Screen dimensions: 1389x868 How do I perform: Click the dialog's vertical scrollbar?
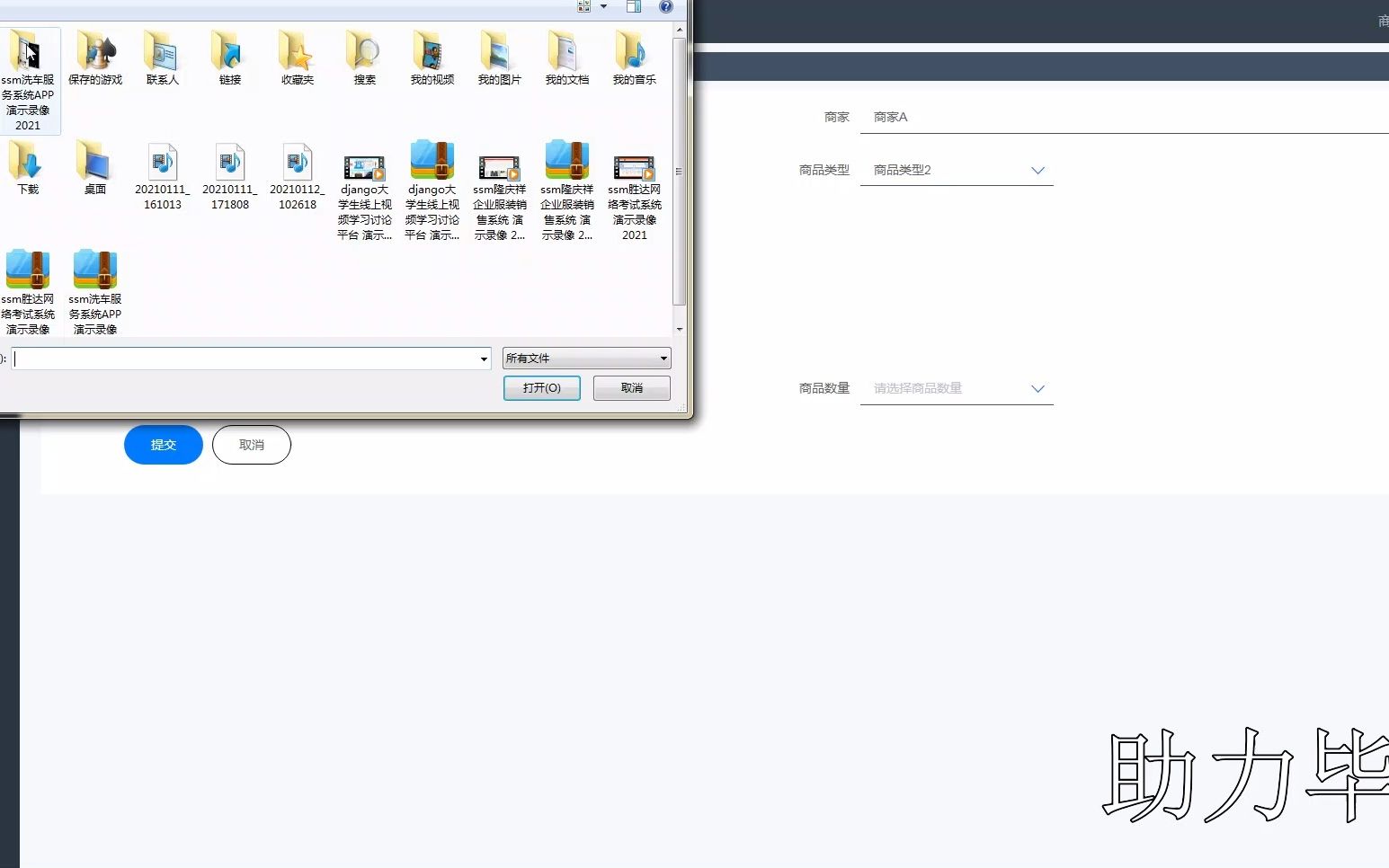[679, 171]
